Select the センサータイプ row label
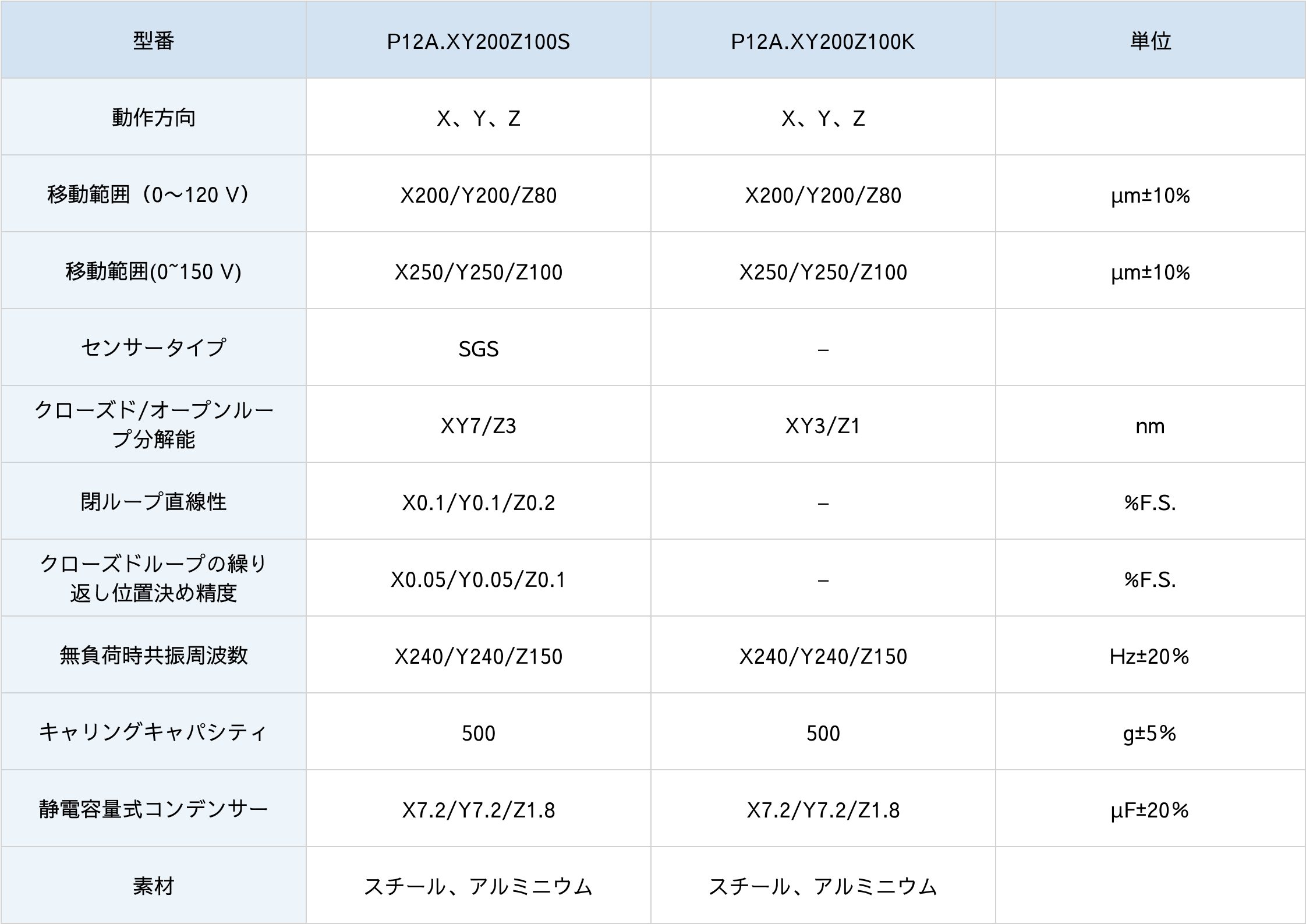Viewport: 1306px width, 924px height. (154, 348)
